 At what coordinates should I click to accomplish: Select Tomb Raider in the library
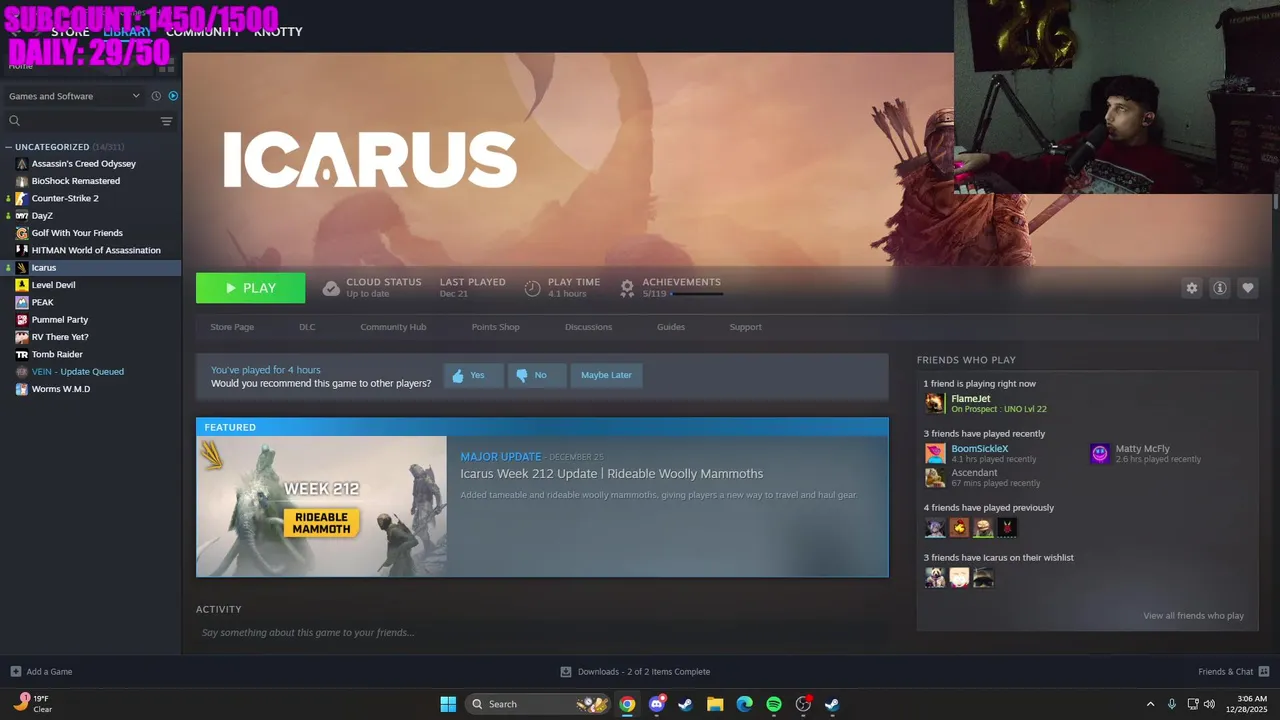coord(57,354)
